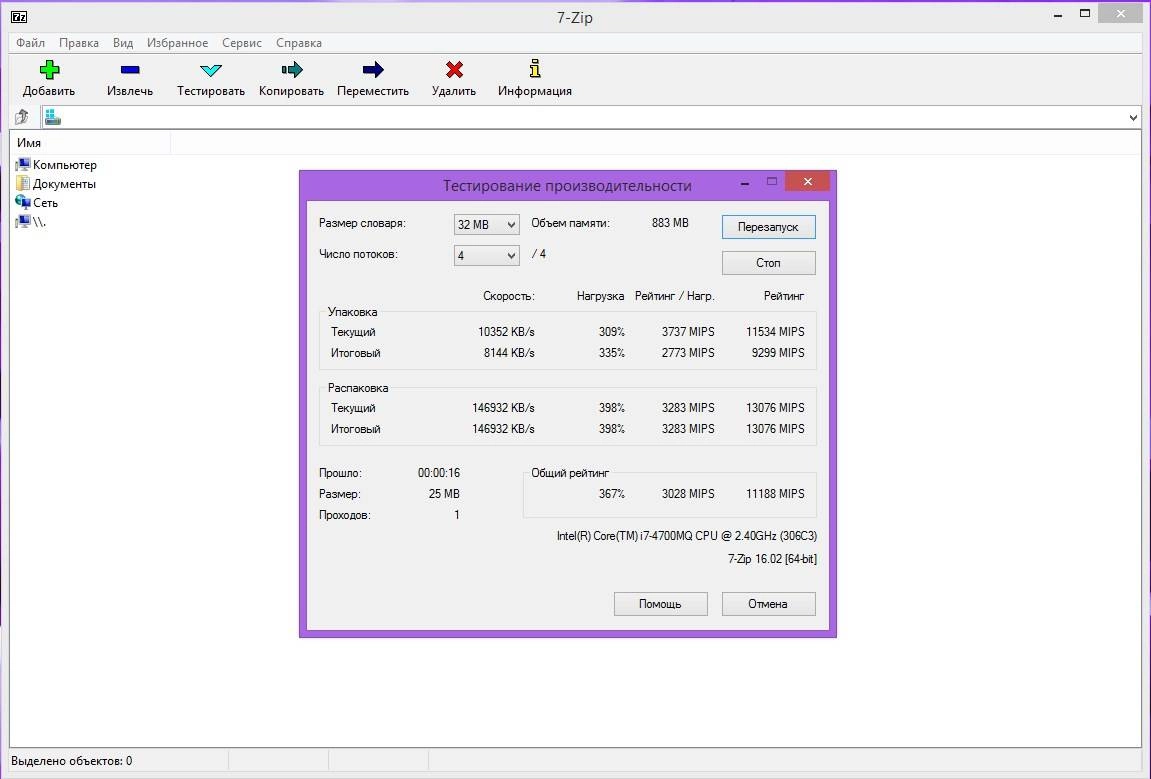Open the Число потоков dropdown
The width and height of the screenshot is (1151, 779).
point(487,256)
